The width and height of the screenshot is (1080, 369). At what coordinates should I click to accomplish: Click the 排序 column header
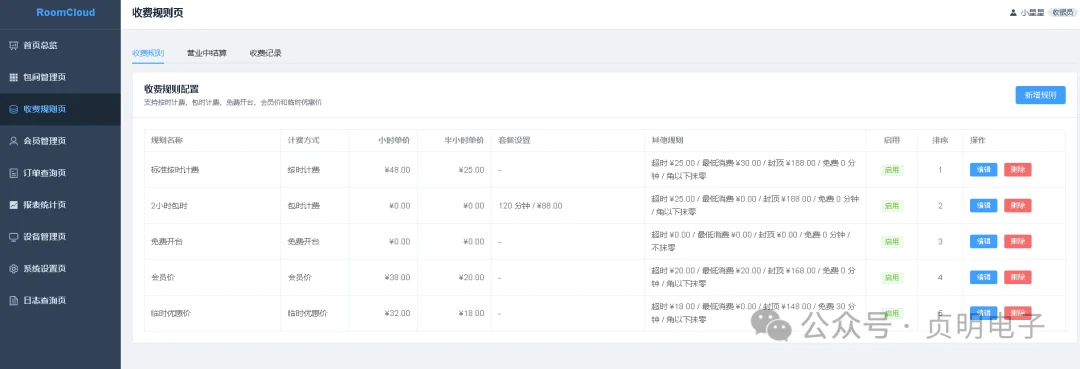[x=940, y=140]
